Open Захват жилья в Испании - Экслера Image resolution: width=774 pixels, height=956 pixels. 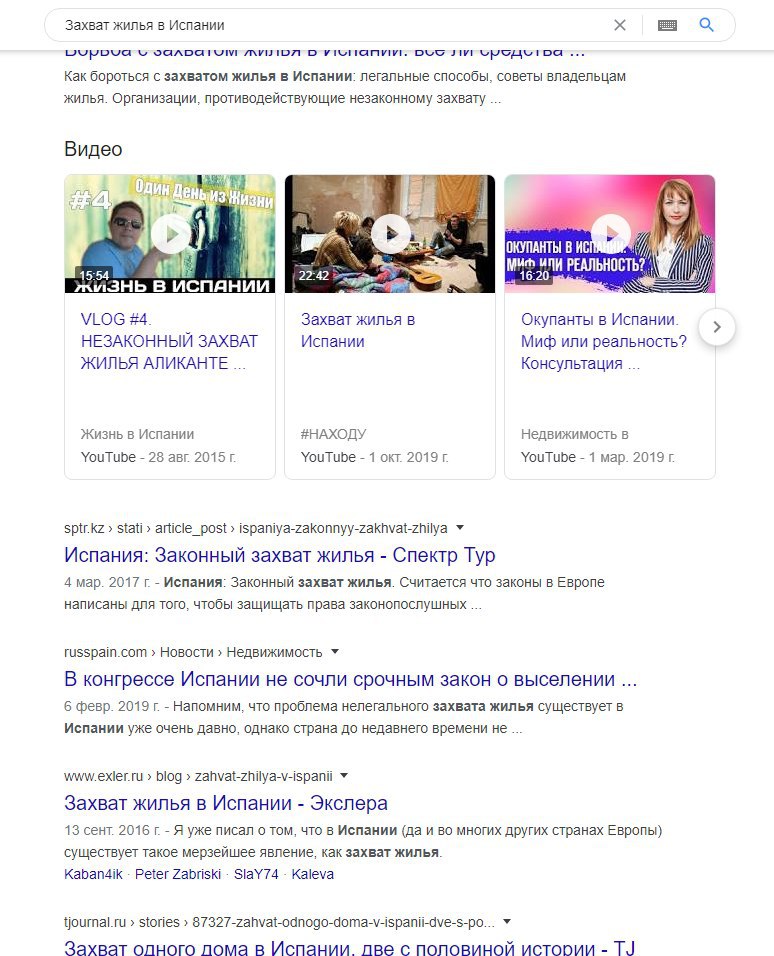[226, 803]
